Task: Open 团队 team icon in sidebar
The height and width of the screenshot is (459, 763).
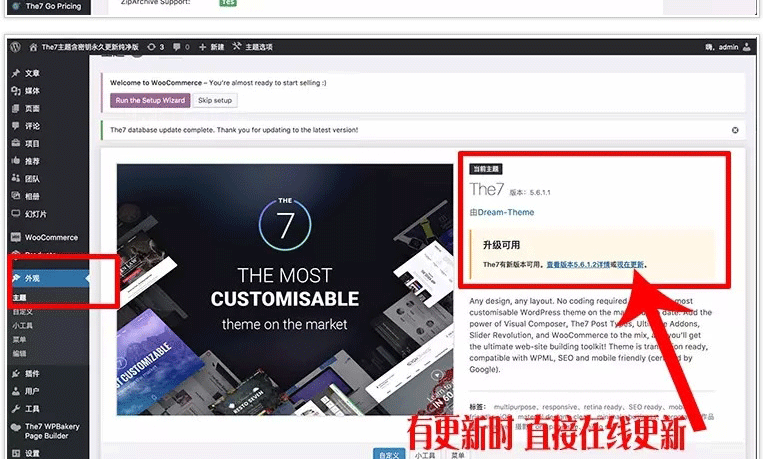Action: coord(16,178)
